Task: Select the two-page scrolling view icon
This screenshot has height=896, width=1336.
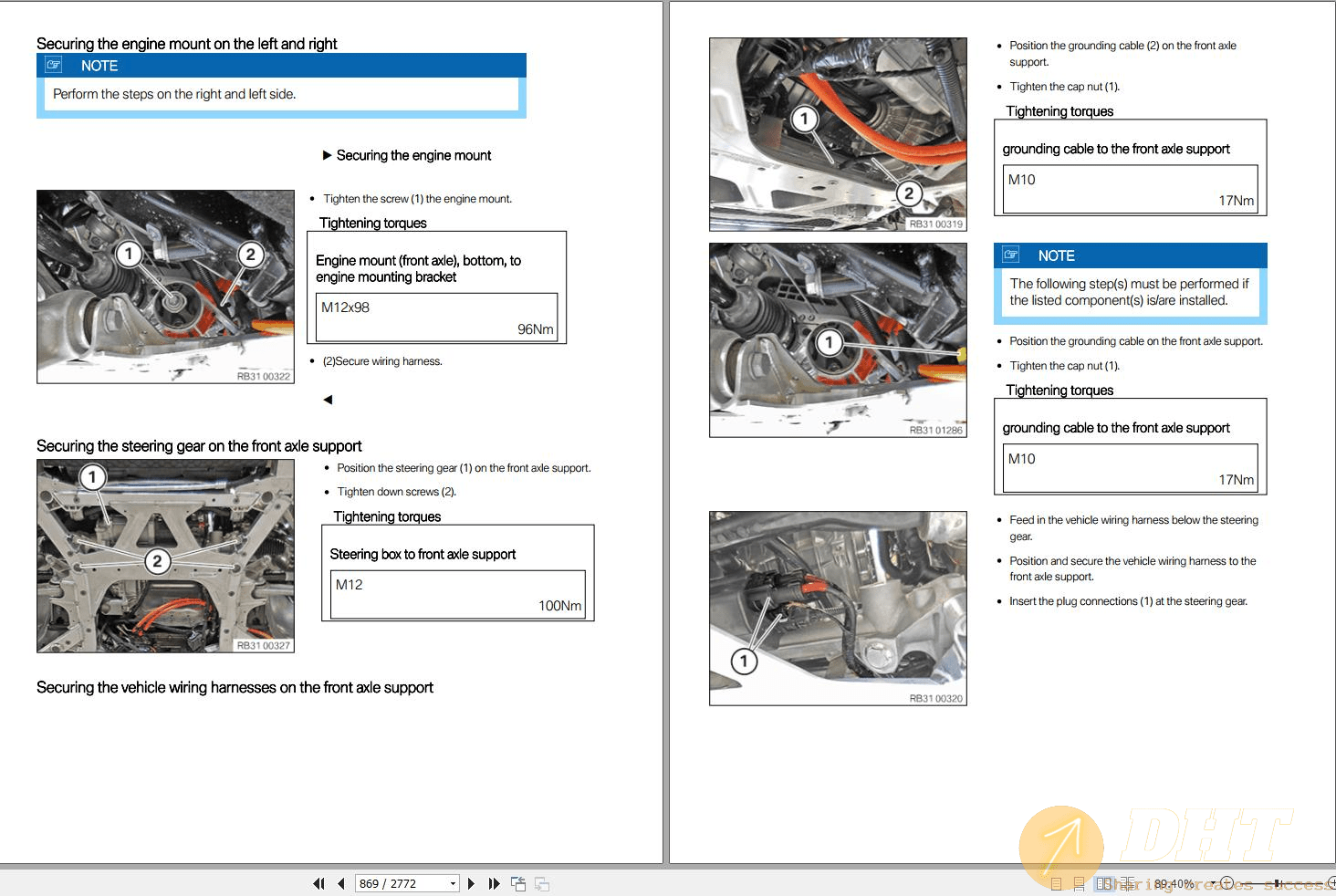Action: coord(1127,883)
